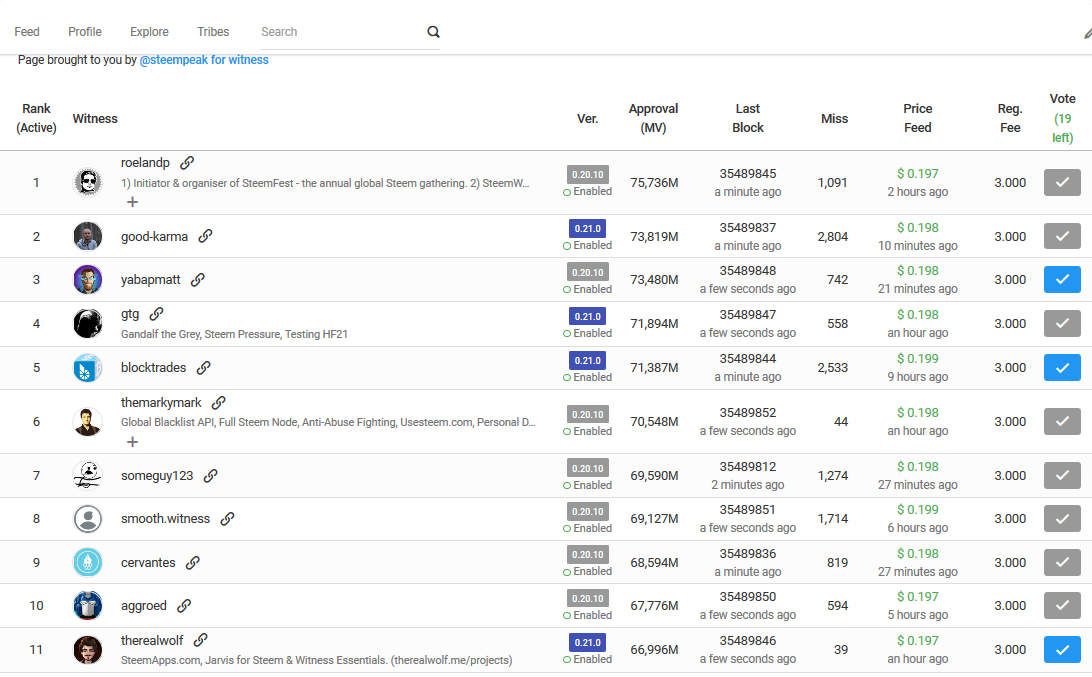Screen dimensions: 1092x677
Task: Click gtg witness avatar
Action: [x=88, y=323]
